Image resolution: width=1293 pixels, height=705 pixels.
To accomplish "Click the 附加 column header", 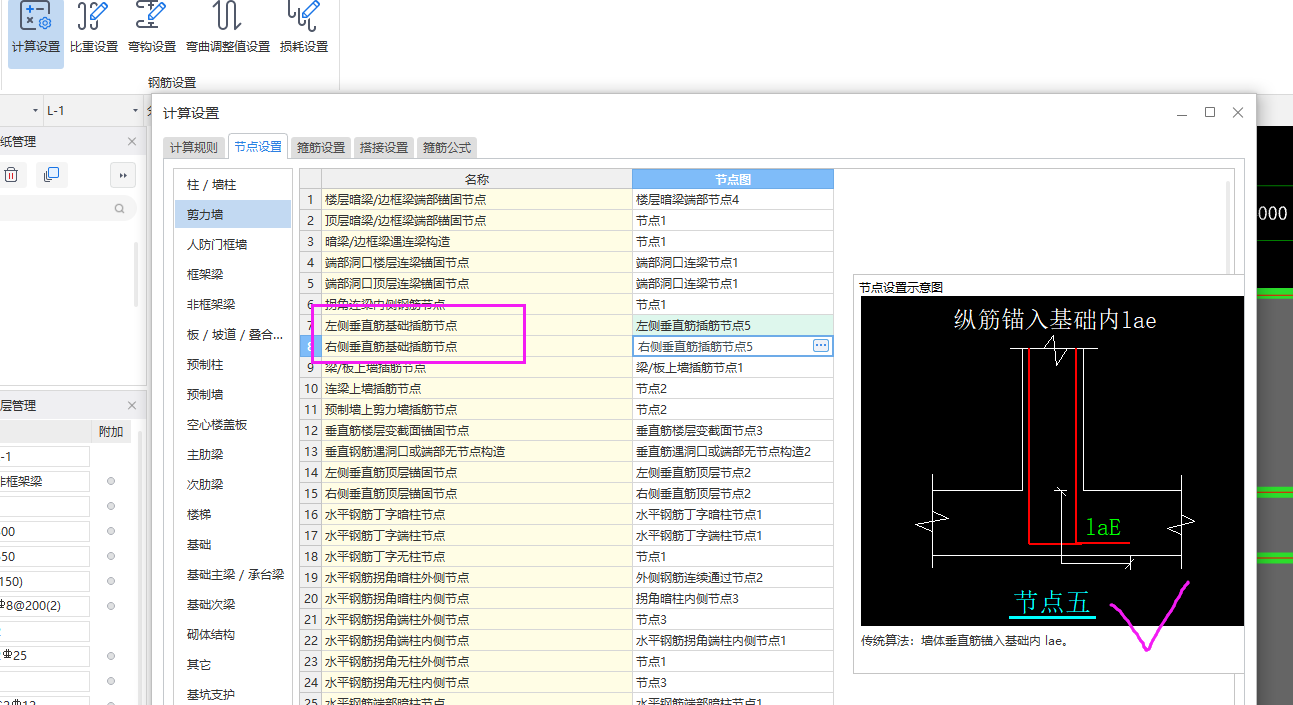I will point(111,431).
